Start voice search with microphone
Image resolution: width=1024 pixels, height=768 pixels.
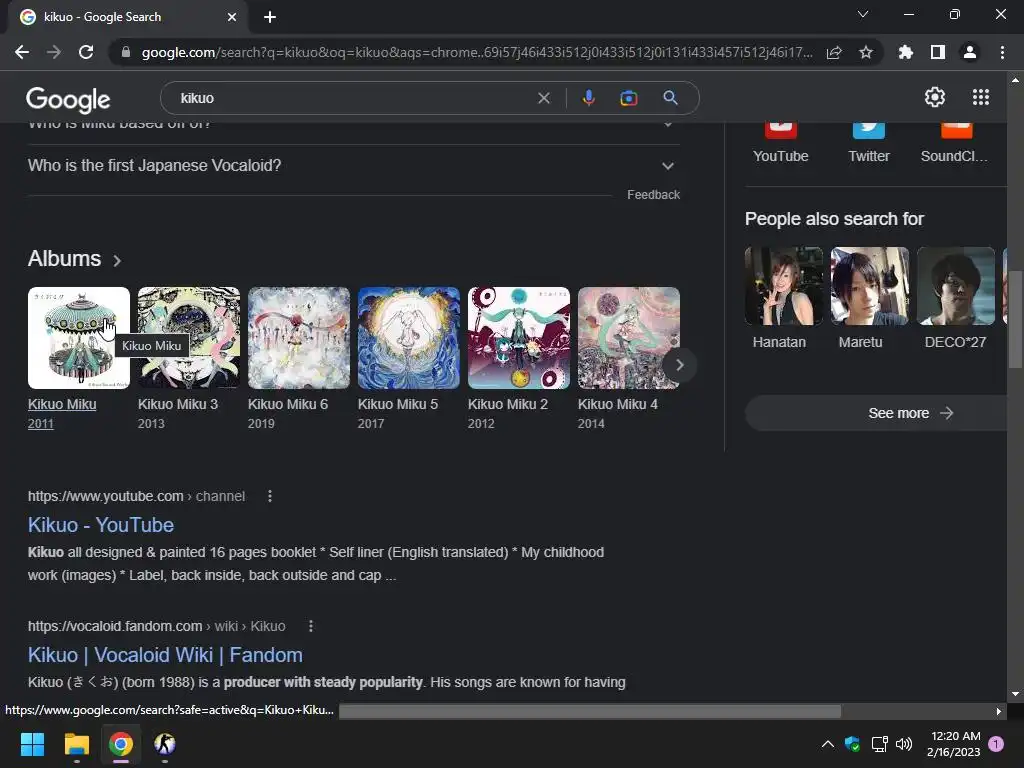coord(588,98)
